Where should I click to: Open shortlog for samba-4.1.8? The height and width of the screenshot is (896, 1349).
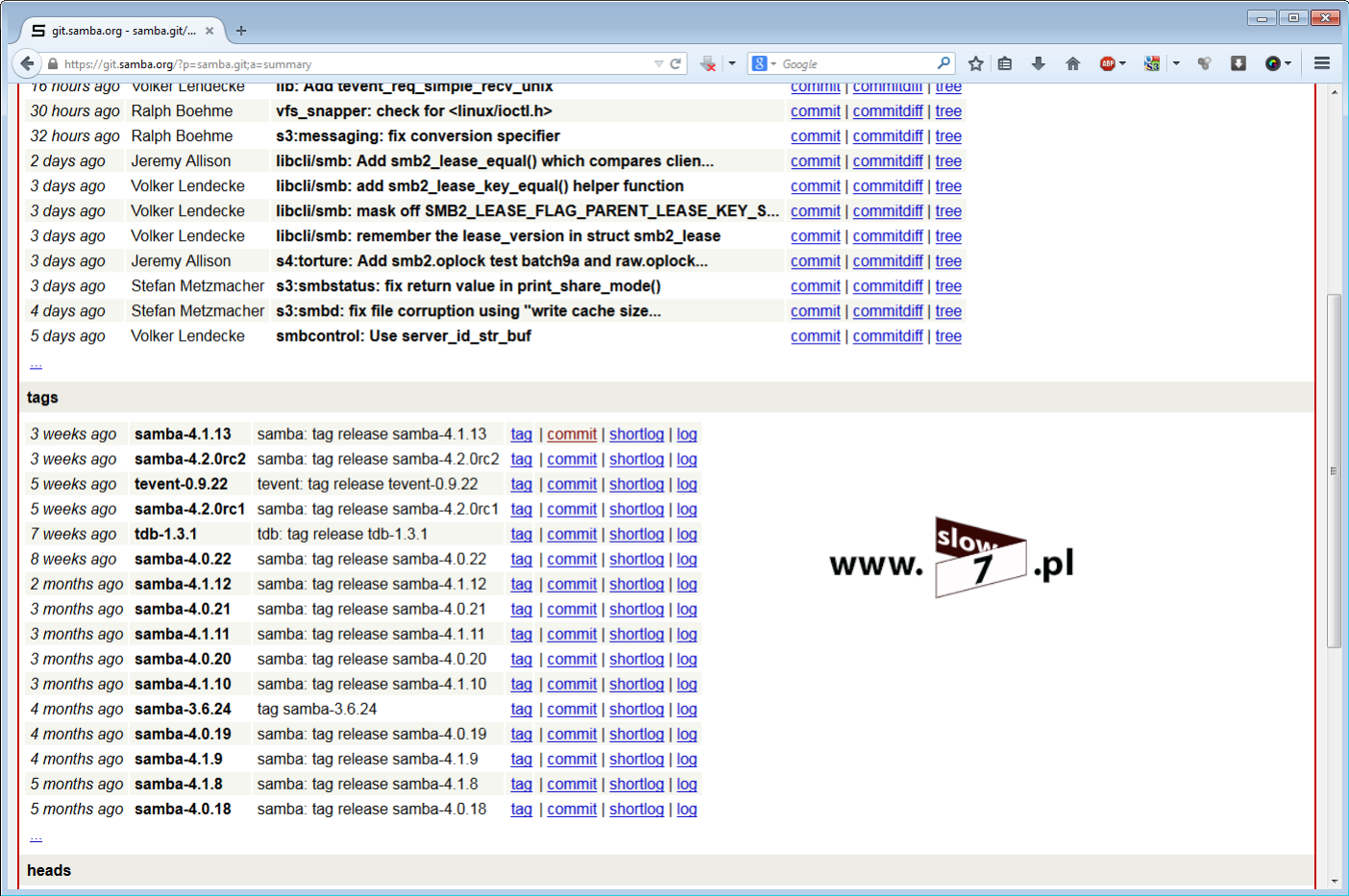click(636, 784)
